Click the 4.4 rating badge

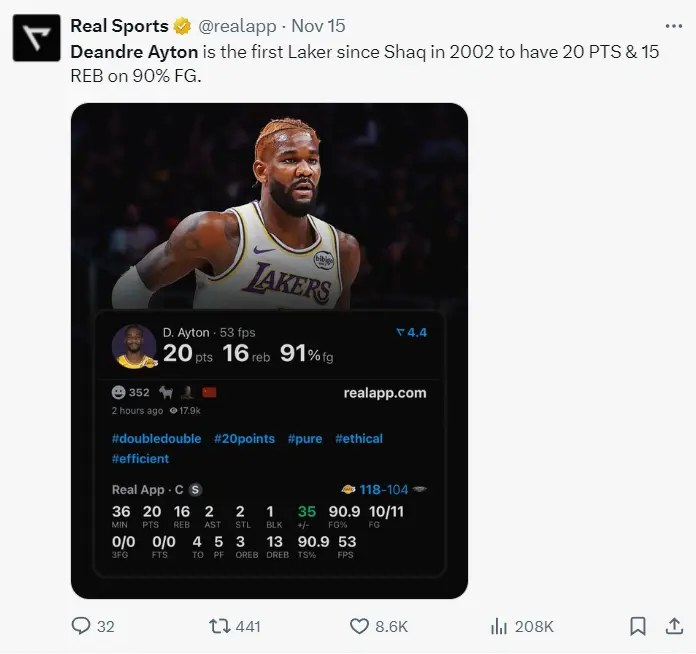coord(411,332)
